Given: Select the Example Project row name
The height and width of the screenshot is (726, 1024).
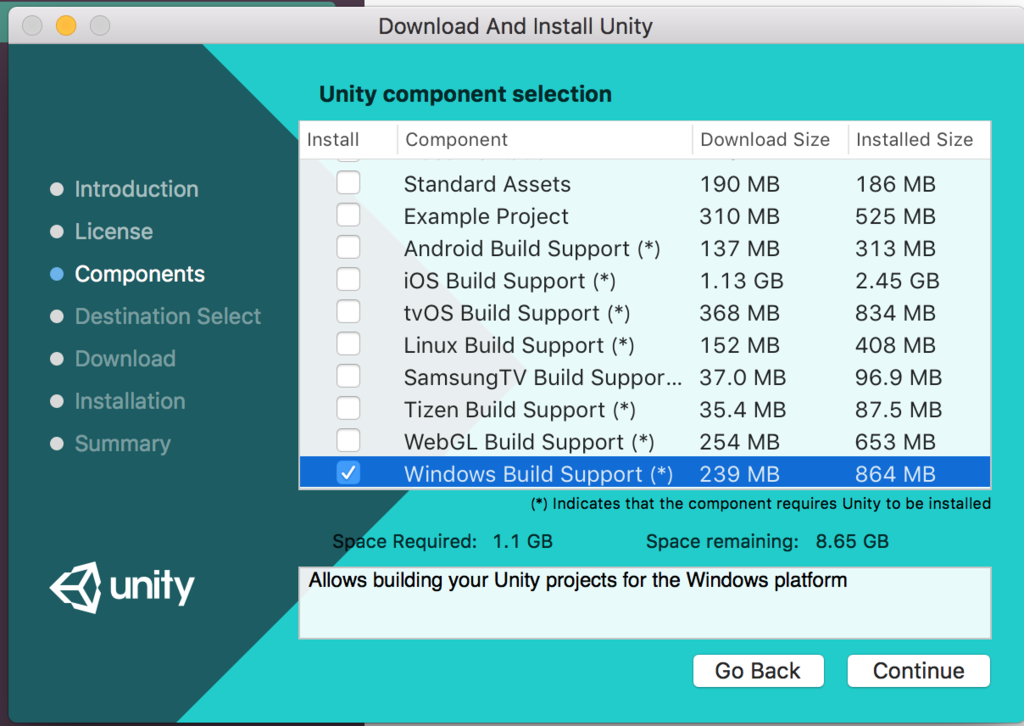Looking at the screenshot, I should click(486, 216).
